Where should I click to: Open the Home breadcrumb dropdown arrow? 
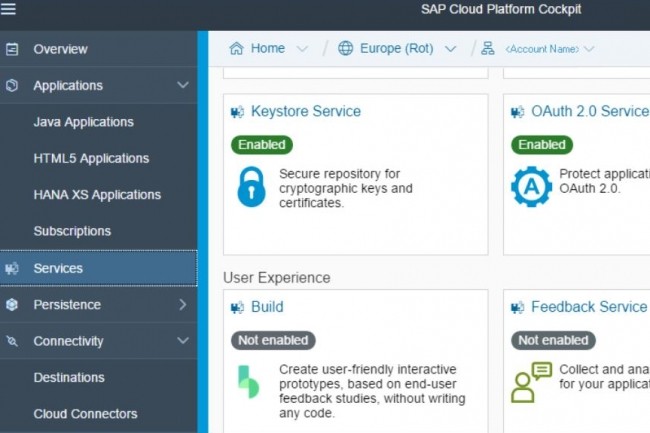point(303,49)
